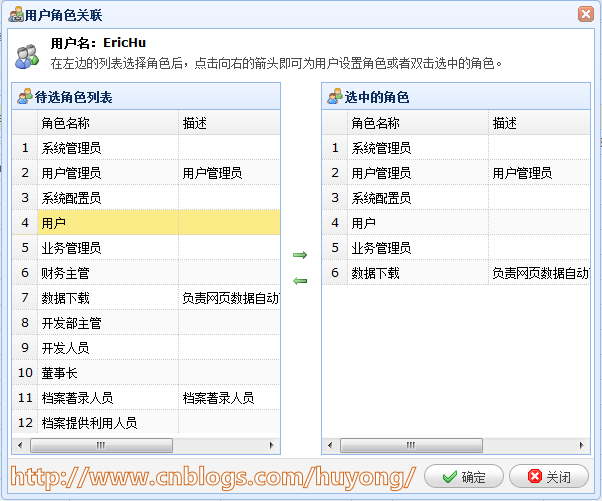The width and height of the screenshot is (602, 501).
Task: Click the 选中的角色 panel header icon
Action: (x=334, y=97)
